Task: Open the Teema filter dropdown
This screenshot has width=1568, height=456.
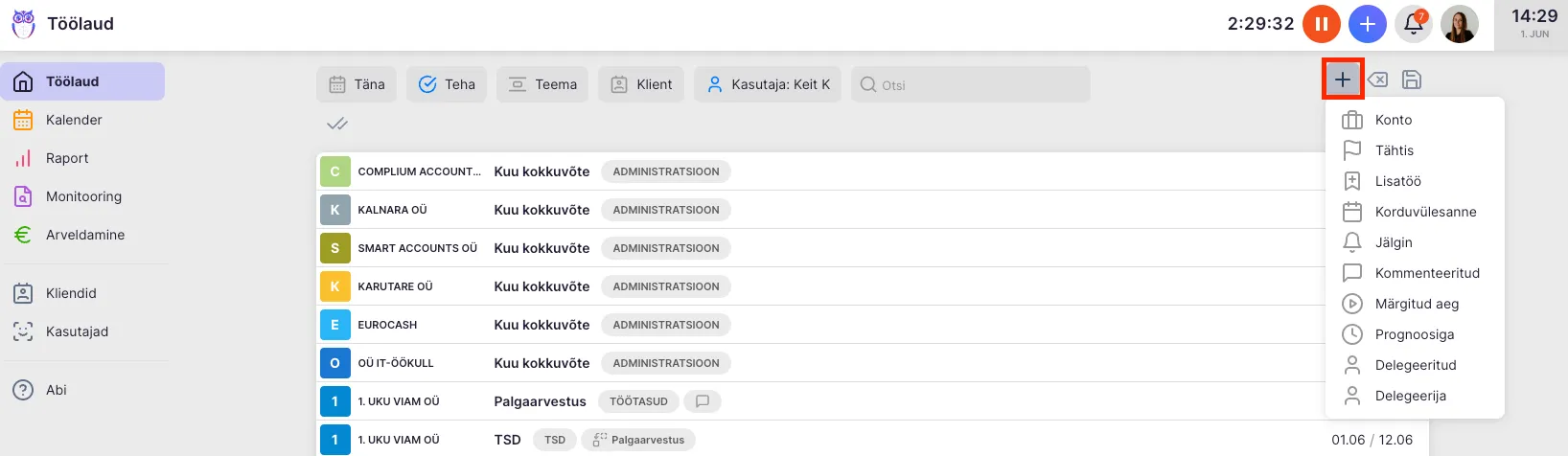Action: point(542,84)
